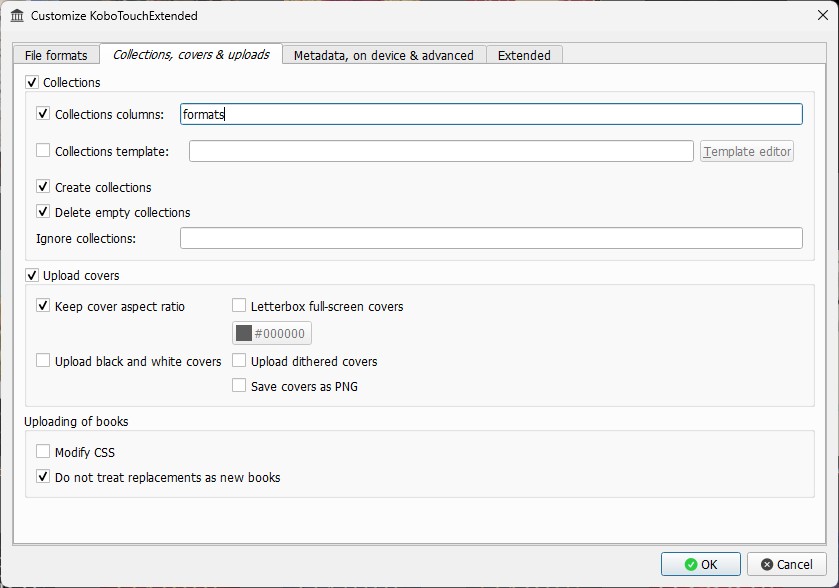Enable Save covers as PNG

(239, 386)
